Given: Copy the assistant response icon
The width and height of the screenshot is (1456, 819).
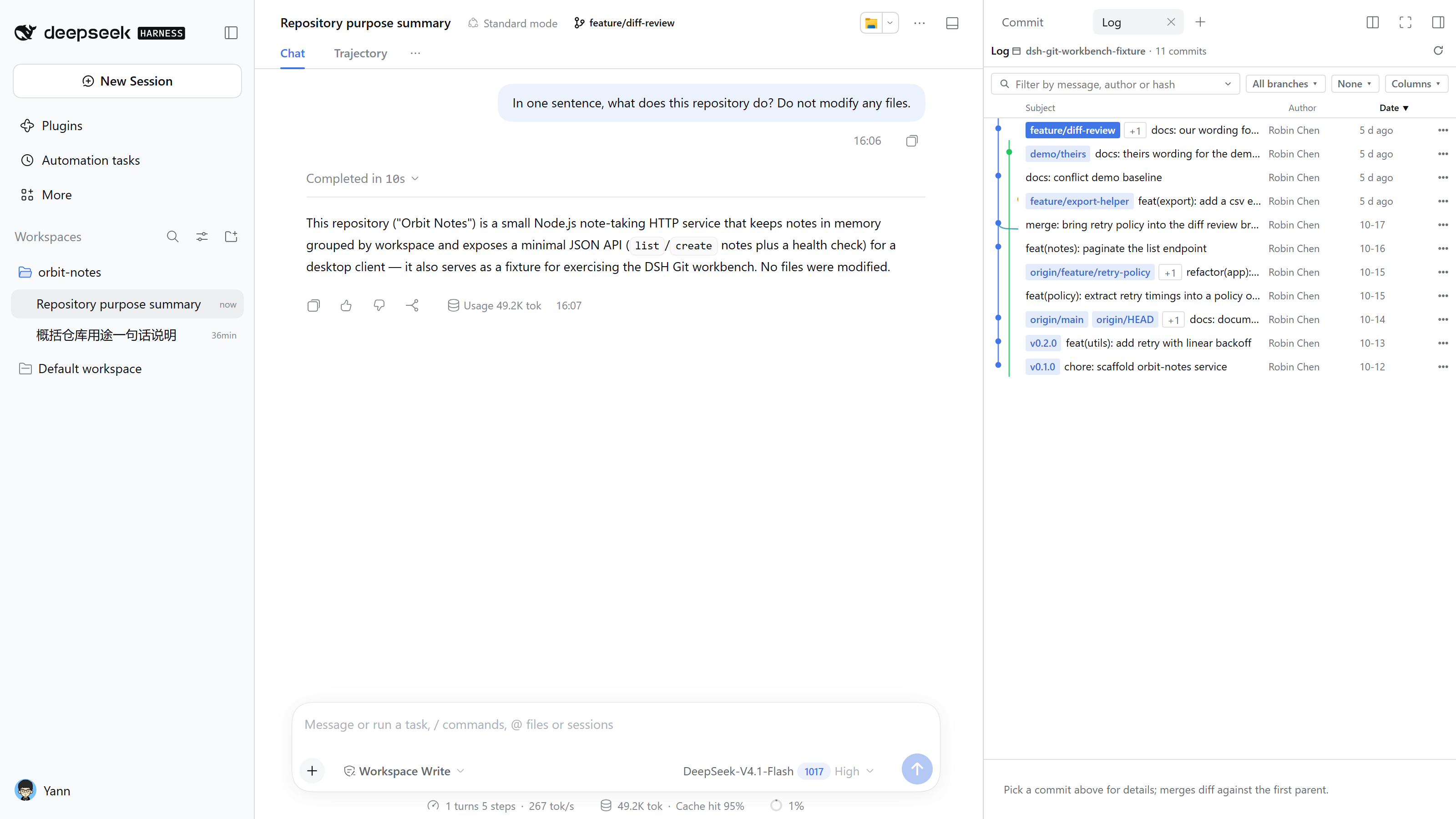Looking at the screenshot, I should click(313, 305).
